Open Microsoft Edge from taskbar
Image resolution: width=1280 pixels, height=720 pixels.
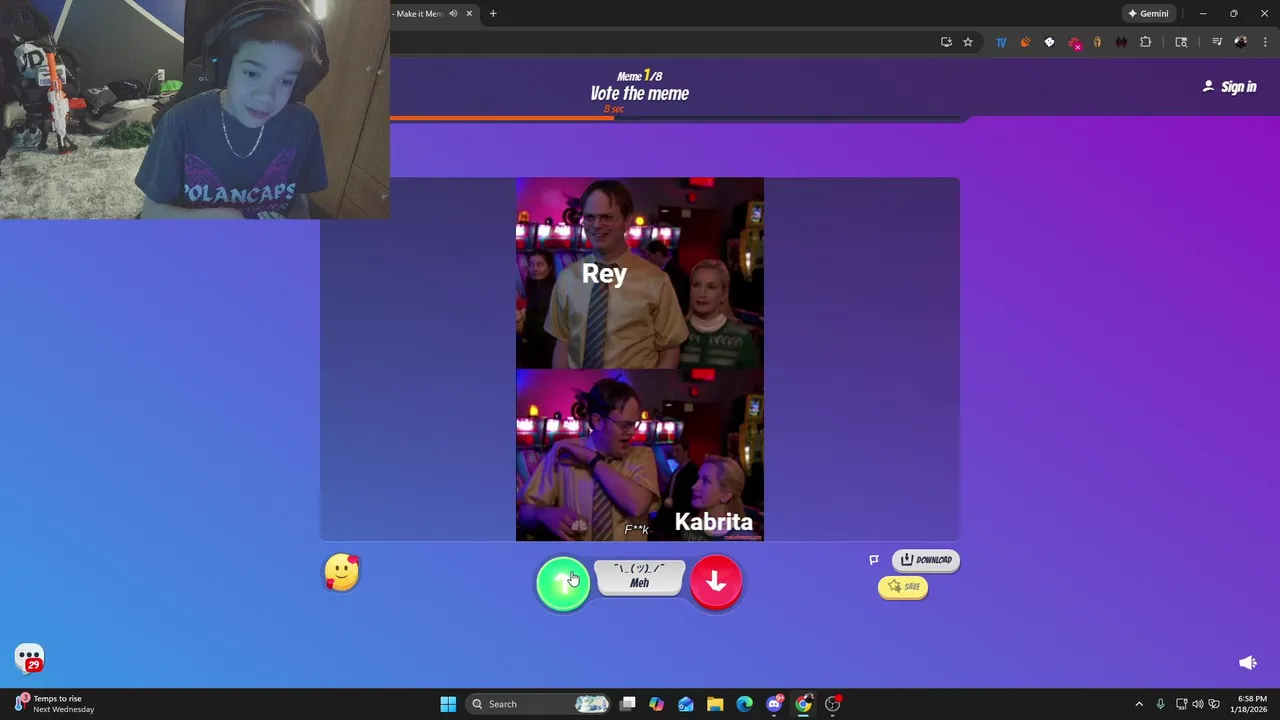[745, 704]
